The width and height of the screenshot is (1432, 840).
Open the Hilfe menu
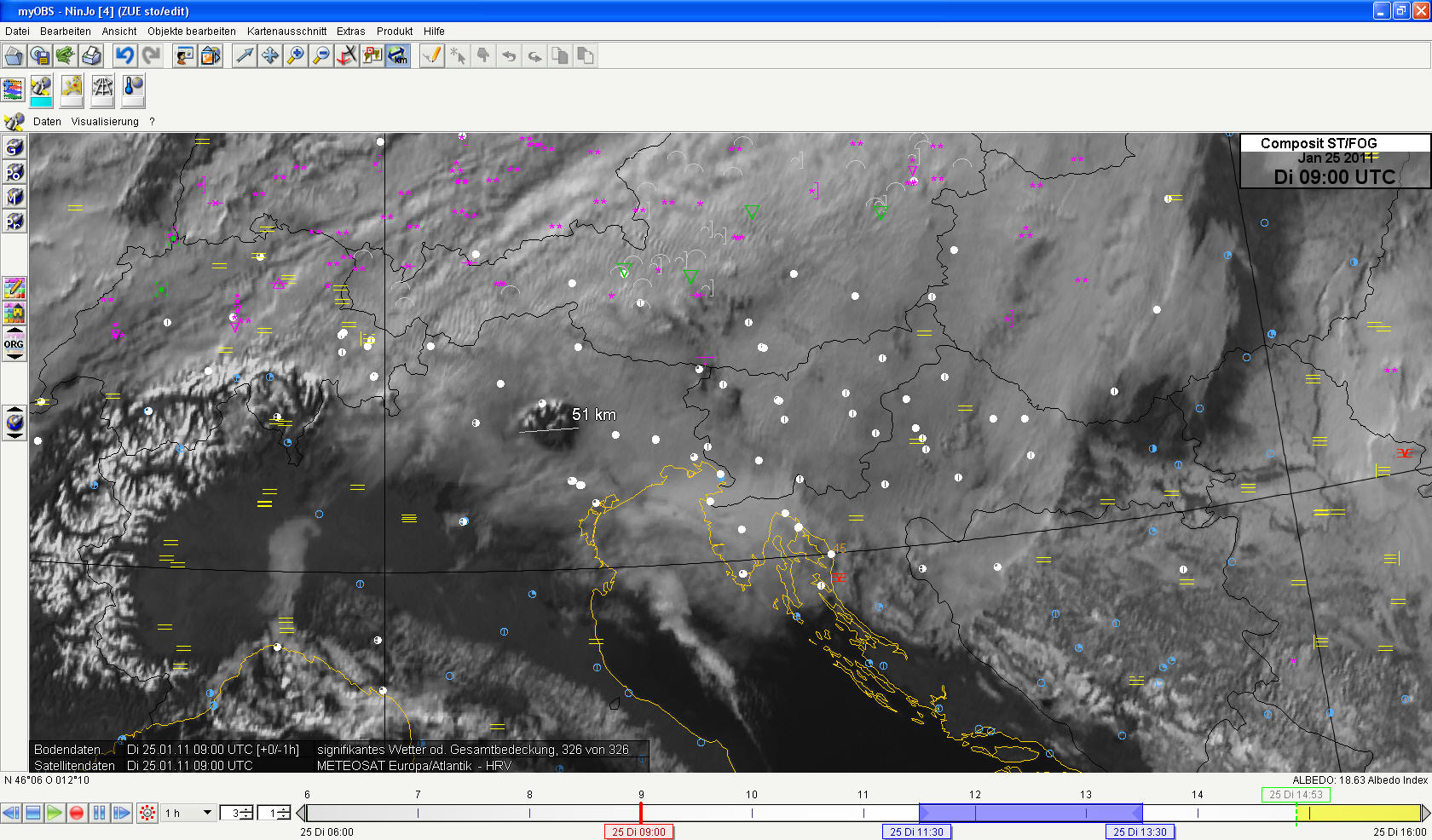pyautogui.click(x=434, y=32)
